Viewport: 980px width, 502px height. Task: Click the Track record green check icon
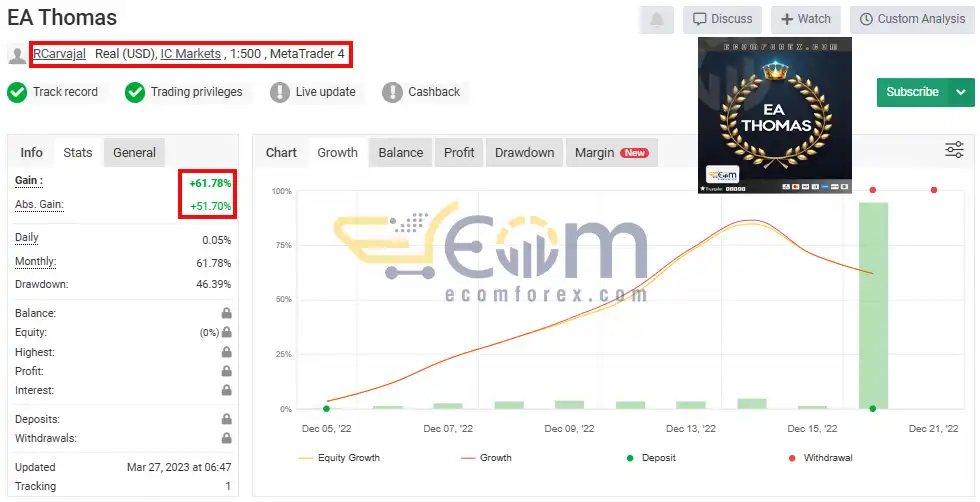coord(17,93)
